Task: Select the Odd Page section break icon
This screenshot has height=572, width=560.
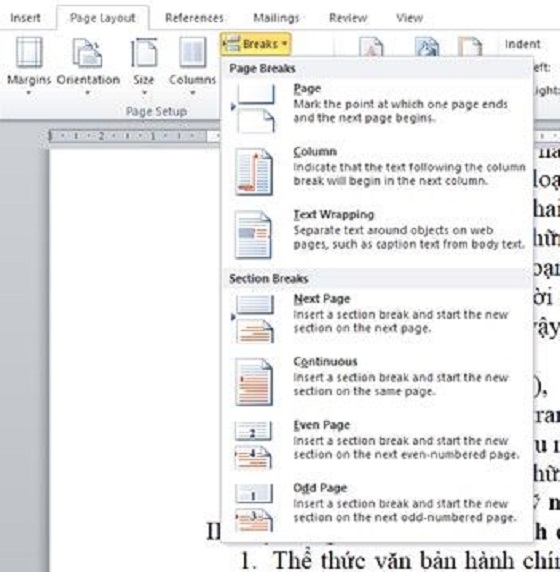Action: [253, 507]
